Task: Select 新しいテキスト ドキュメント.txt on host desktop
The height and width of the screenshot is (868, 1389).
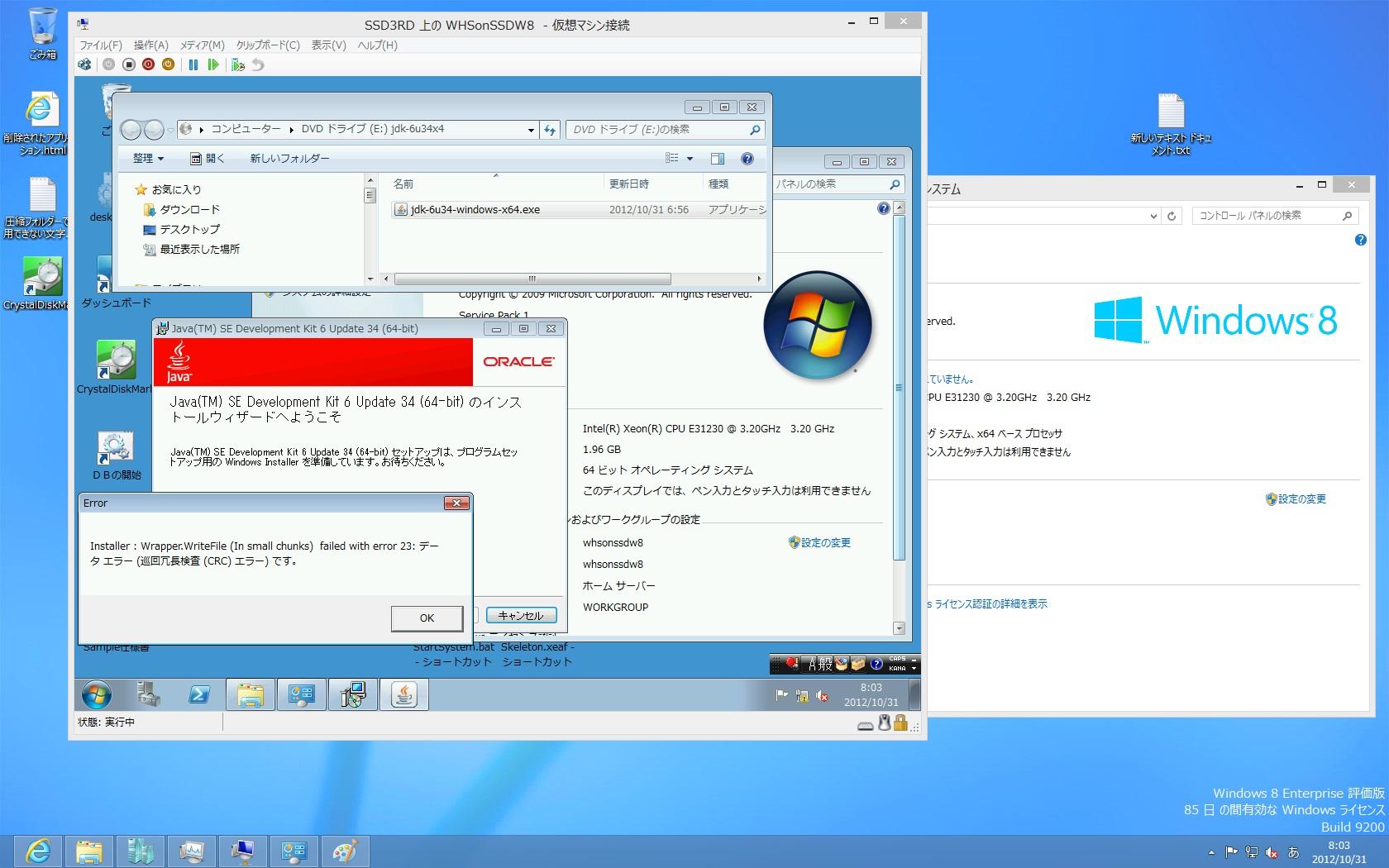Action: coord(1171,124)
